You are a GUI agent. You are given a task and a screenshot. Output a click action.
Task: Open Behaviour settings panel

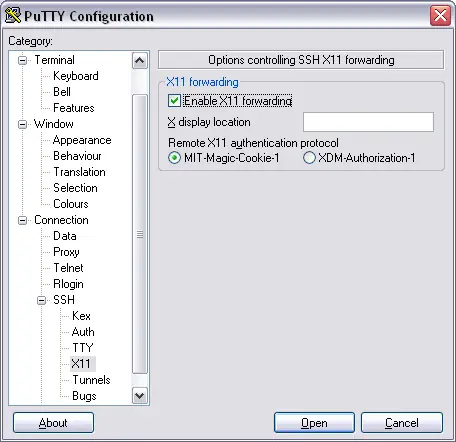[x=77, y=156]
